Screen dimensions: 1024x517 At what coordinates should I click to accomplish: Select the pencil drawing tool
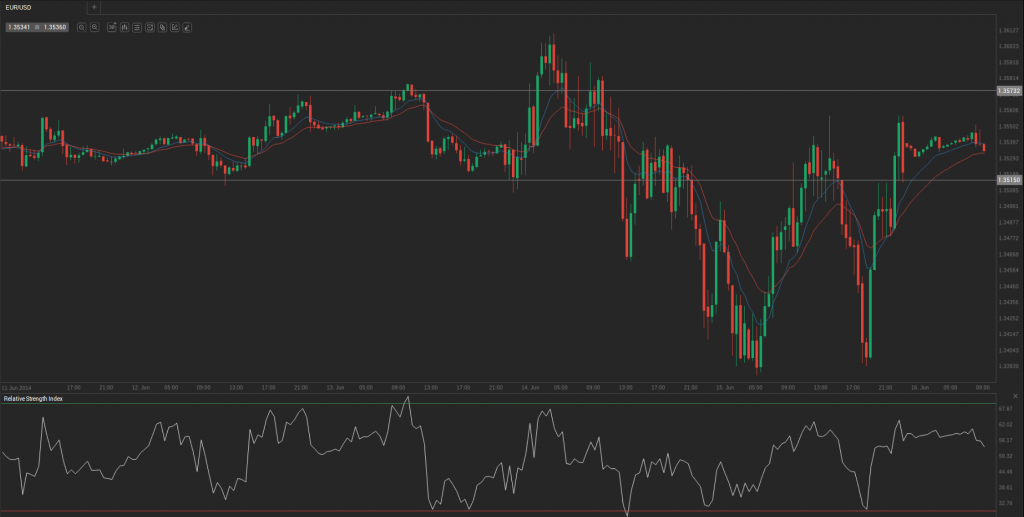click(x=187, y=27)
